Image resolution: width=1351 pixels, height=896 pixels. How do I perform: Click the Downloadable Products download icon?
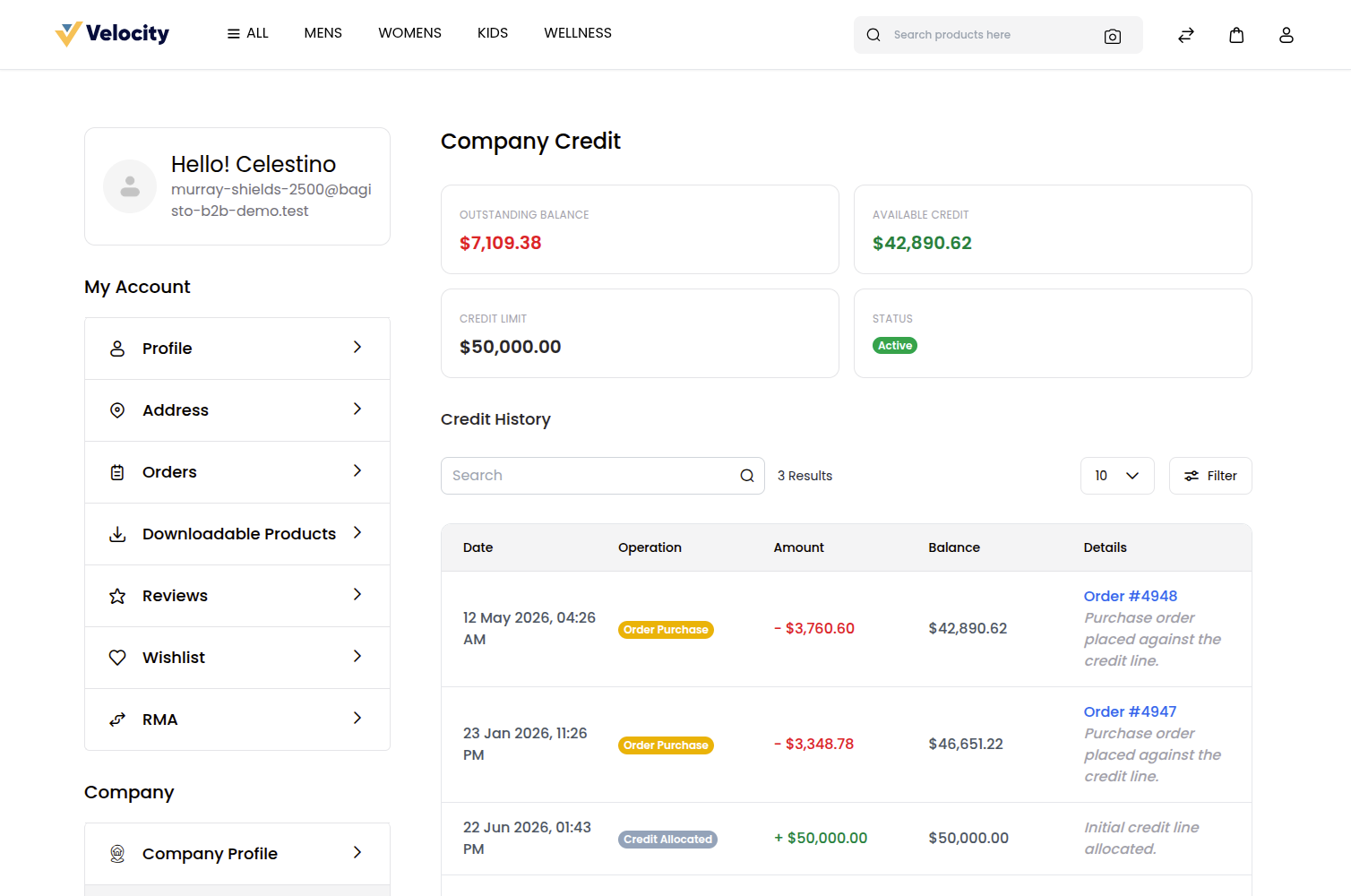tap(117, 534)
